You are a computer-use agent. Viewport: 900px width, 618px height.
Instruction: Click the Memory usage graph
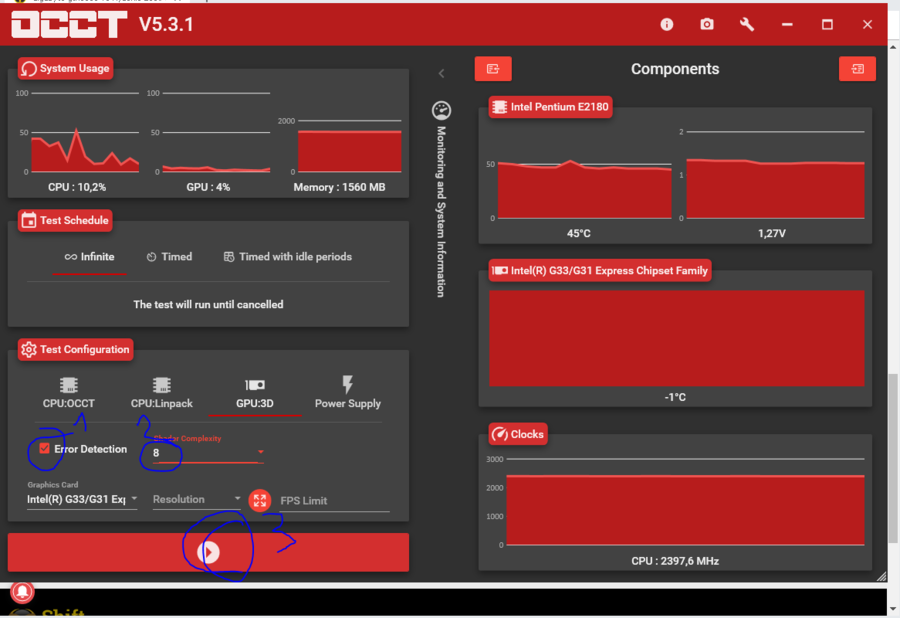[x=348, y=146]
